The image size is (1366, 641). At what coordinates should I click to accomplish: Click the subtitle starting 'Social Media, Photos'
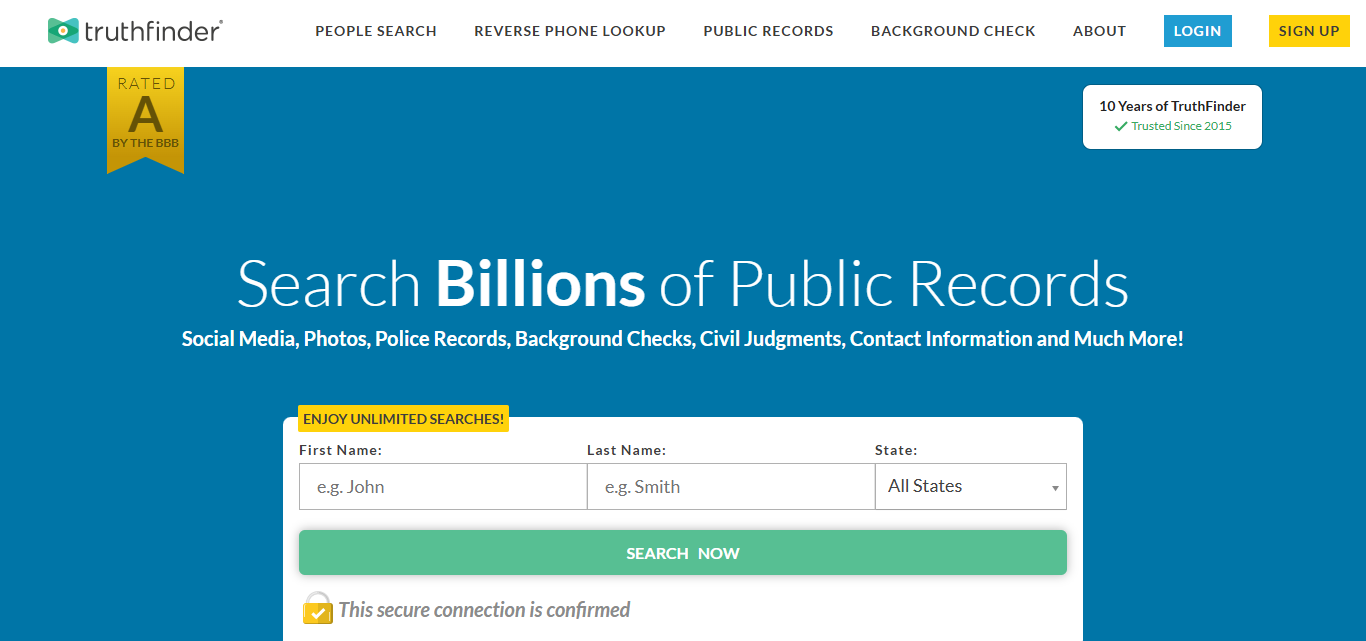(x=683, y=339)
